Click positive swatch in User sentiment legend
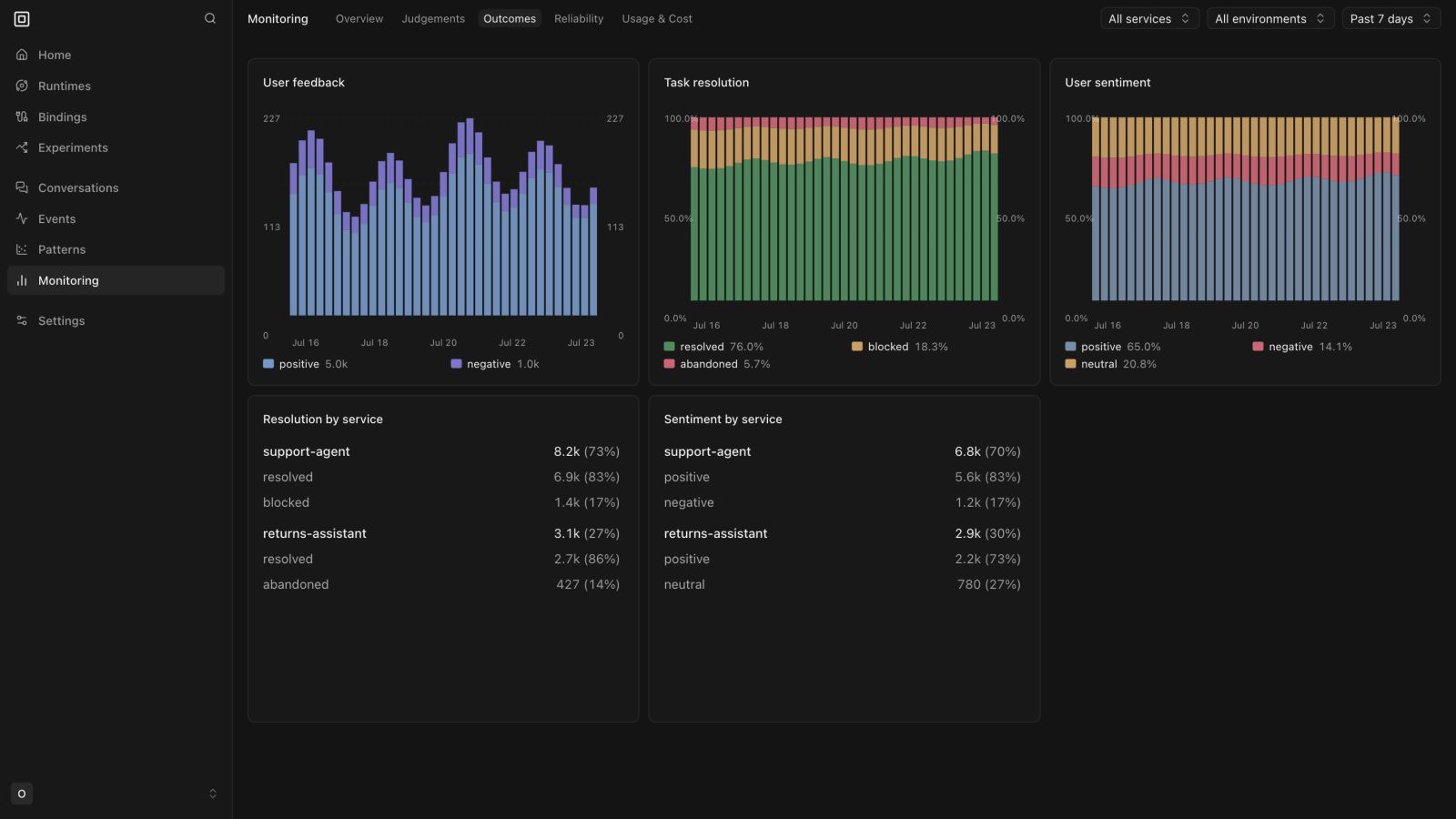The image size is (1456, 819). coord(1071,347)
